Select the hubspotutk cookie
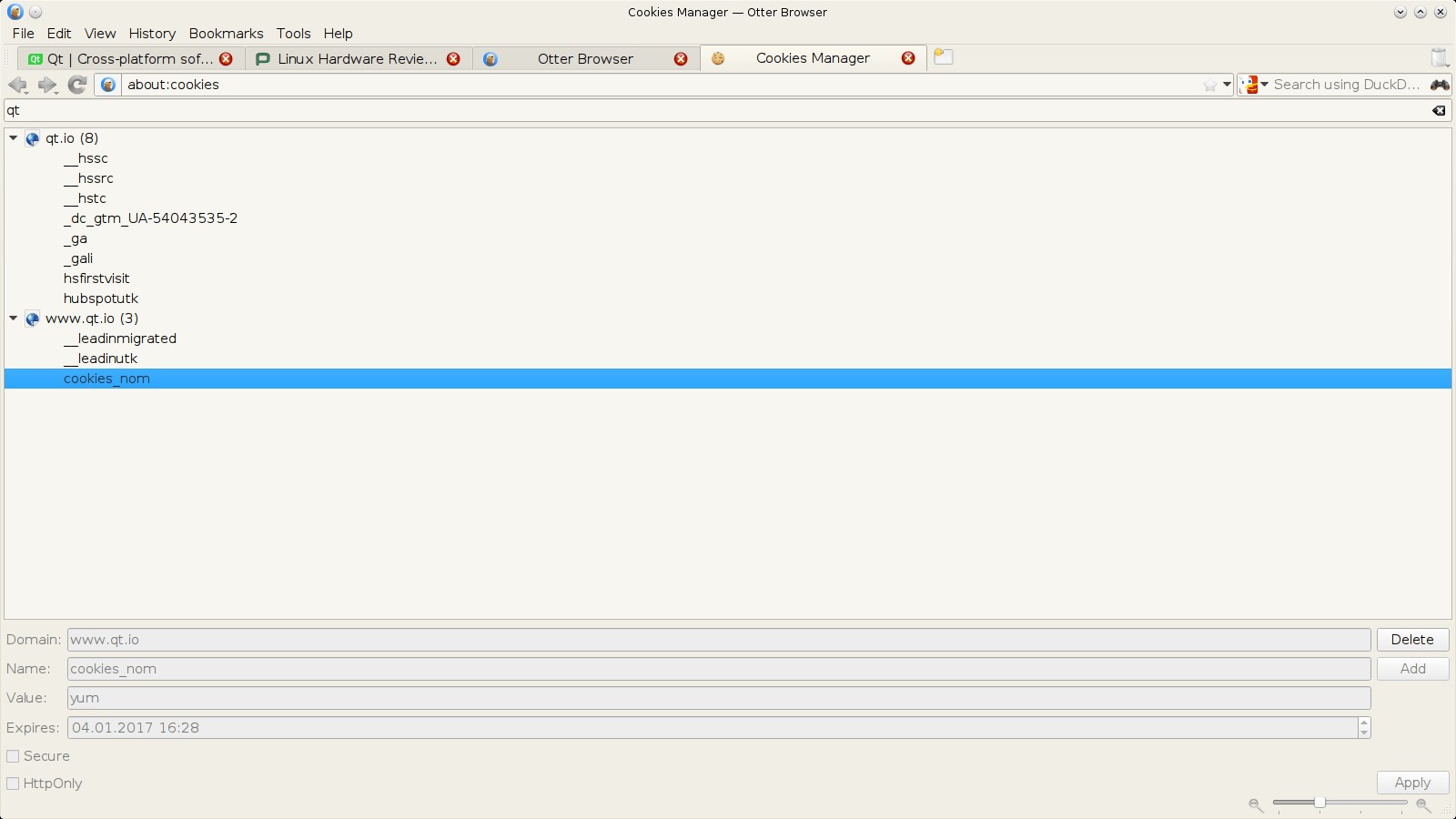1456x819 pixels. 101,298
